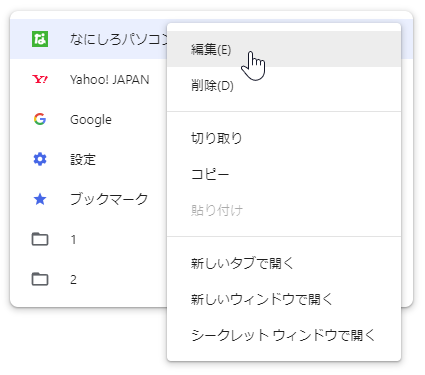Click the folder icon named 1
The width and height of the screenshot is (425, 375).
pyautogui.click(x=40, y=239)
